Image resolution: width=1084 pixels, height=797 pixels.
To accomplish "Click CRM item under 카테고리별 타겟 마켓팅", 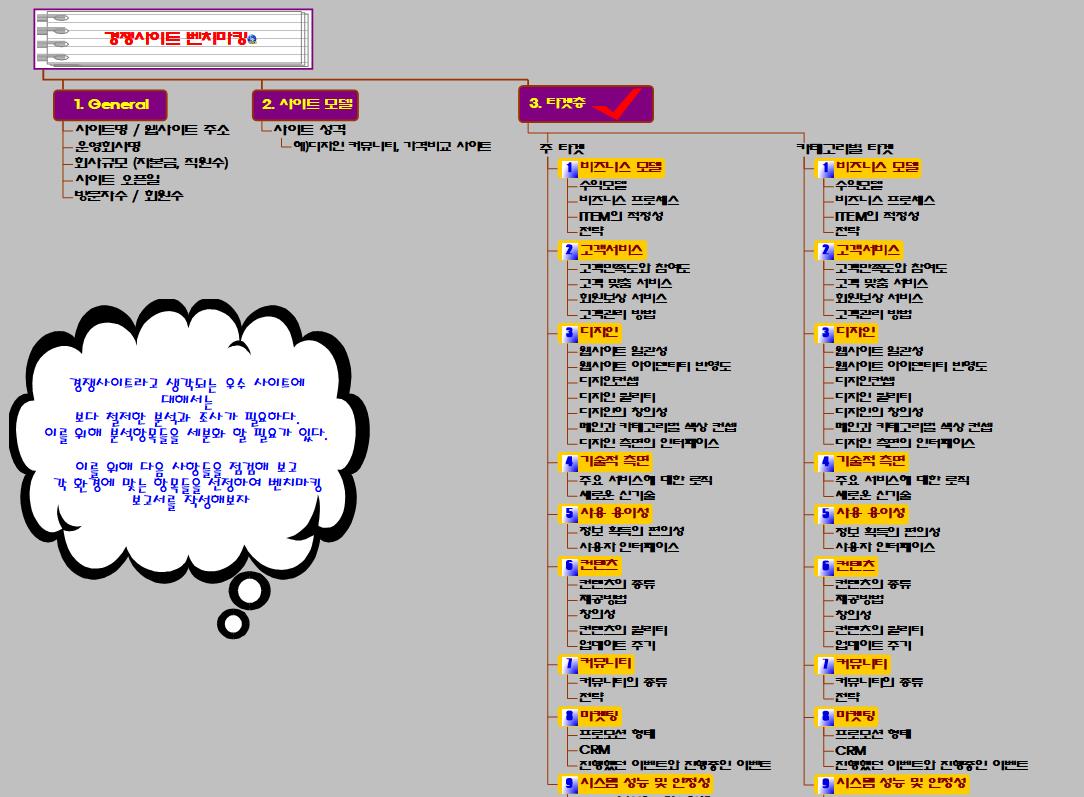I will pyautogui.click(x=850, y=749).
